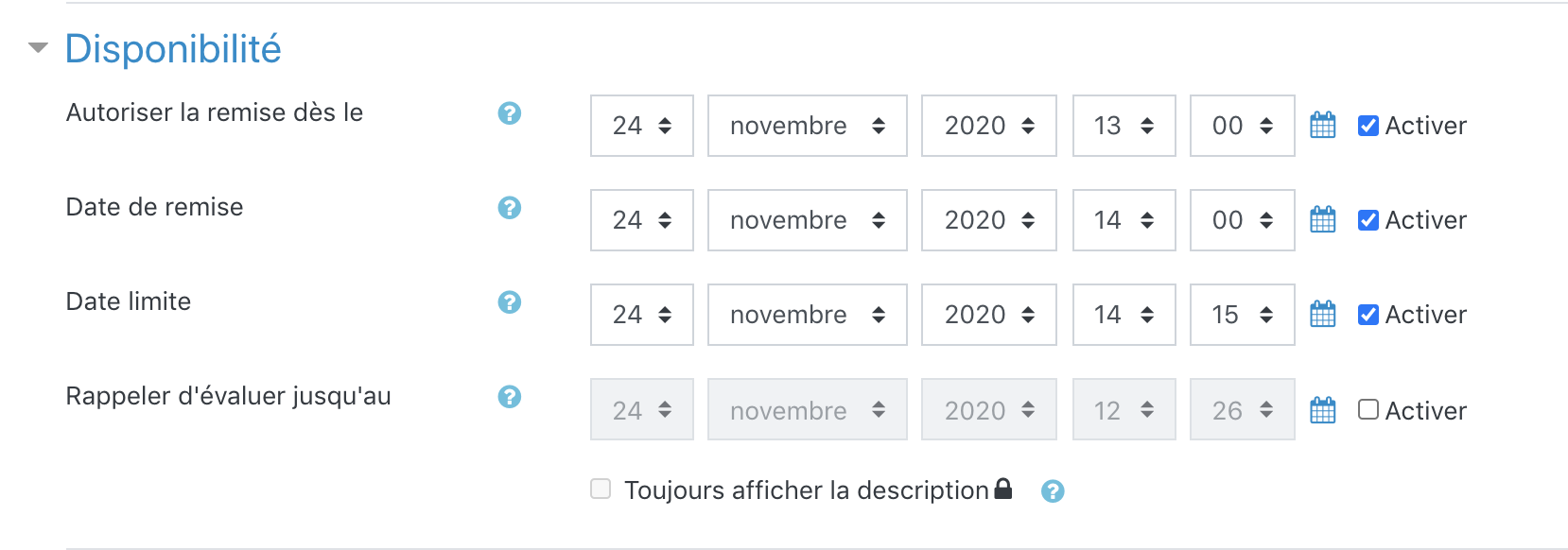Viewport: 1568px width, 550px height.
Task: Show help for Date de remise
Action: pyautogui.click(x=510, y=208)
